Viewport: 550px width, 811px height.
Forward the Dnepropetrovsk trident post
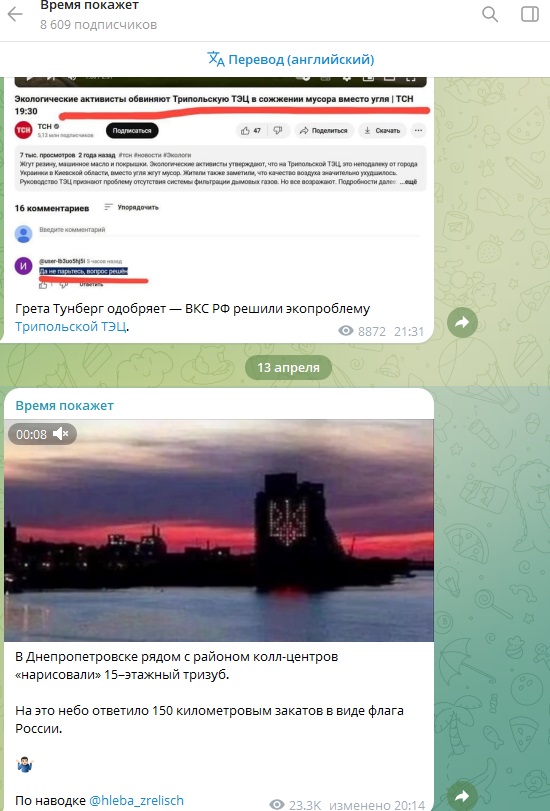[x=462, y=797]
